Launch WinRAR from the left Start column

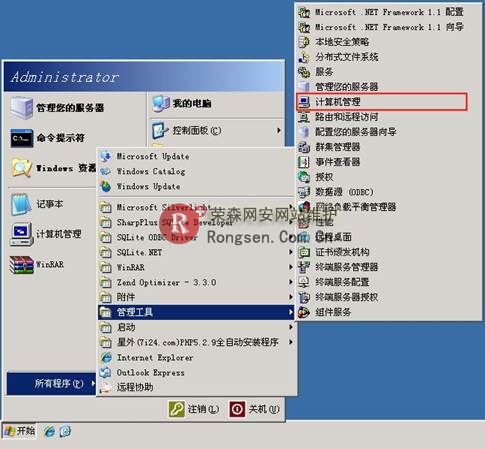point(37,265)
